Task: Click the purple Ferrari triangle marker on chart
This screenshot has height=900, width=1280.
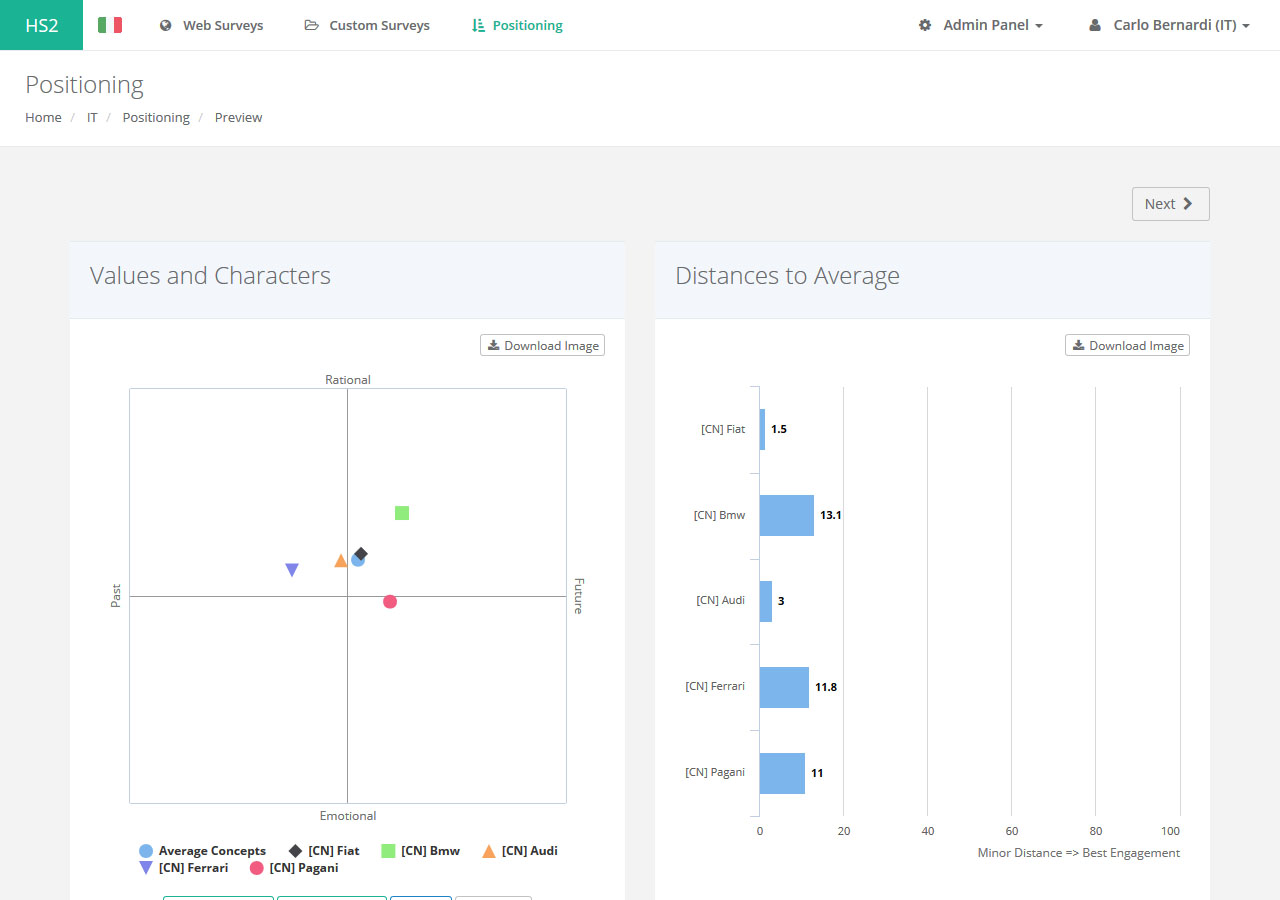Action: click(x=292, y=570)
